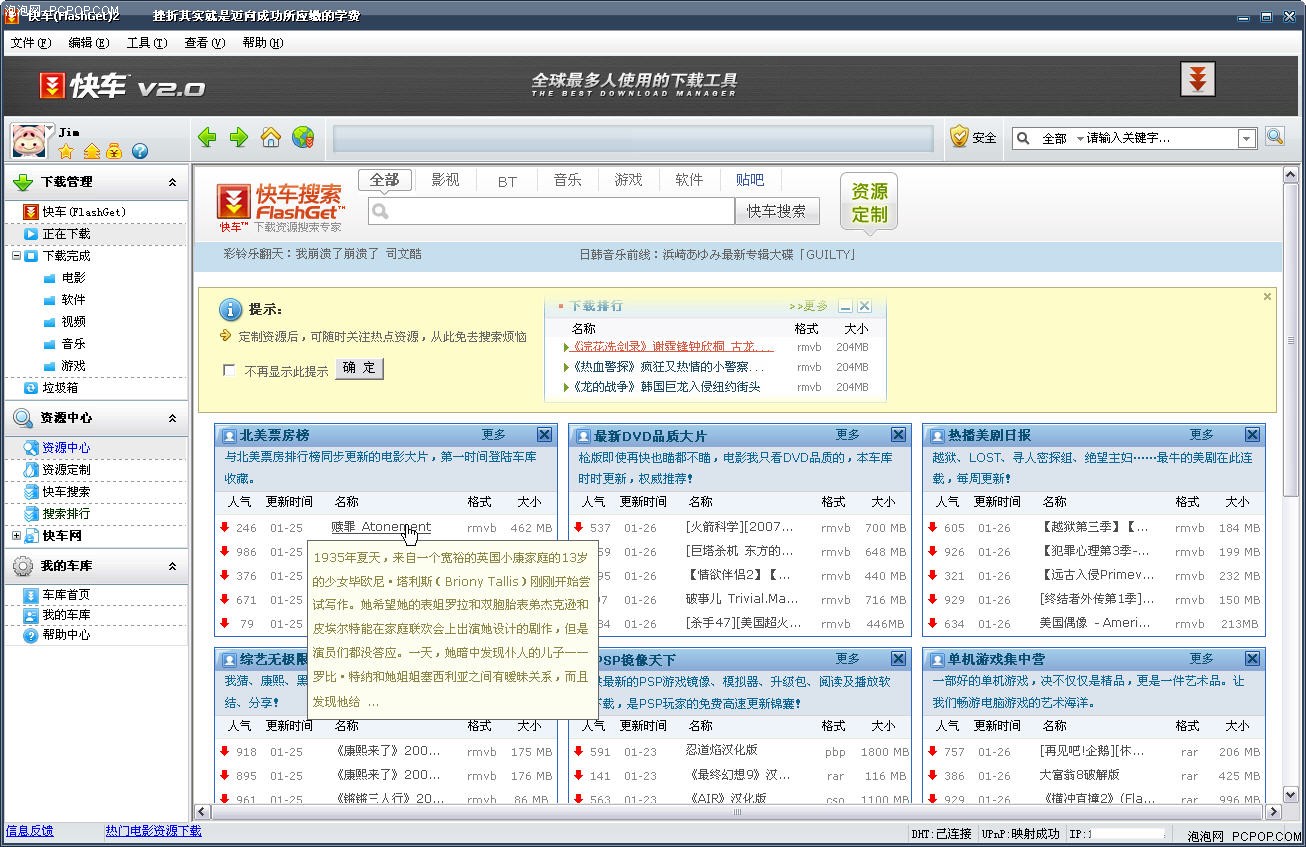Open the 帮助 menu
This screenshot has width=1306, height=847.
tap(262, 43)
